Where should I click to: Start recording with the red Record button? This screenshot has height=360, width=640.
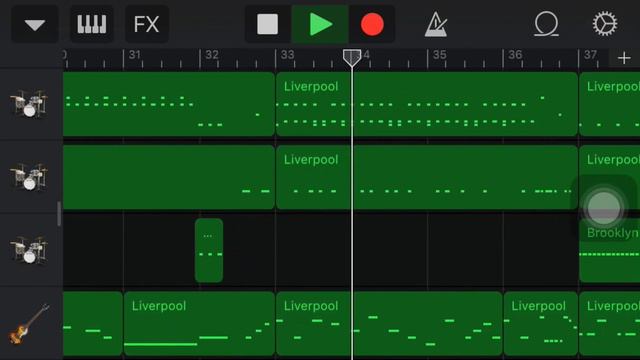tap(372, 24)
